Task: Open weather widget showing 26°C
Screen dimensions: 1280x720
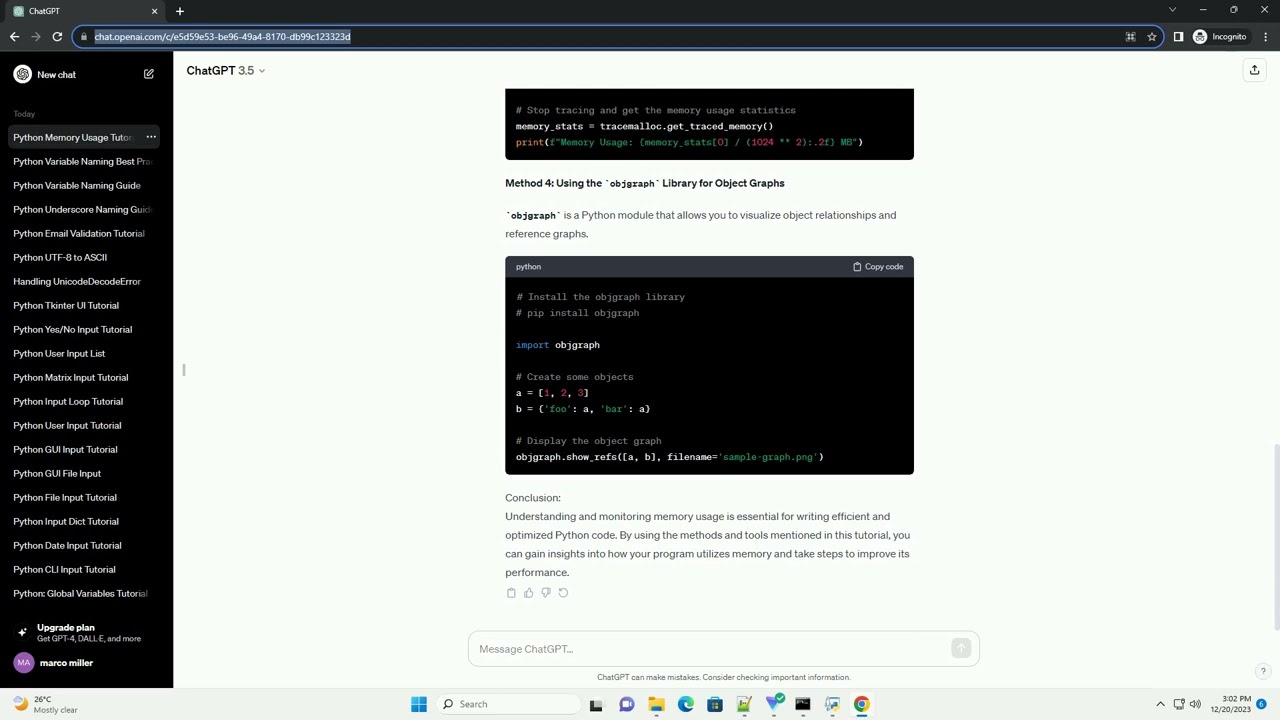Action: pyautogui.click(x=45, y=704)
